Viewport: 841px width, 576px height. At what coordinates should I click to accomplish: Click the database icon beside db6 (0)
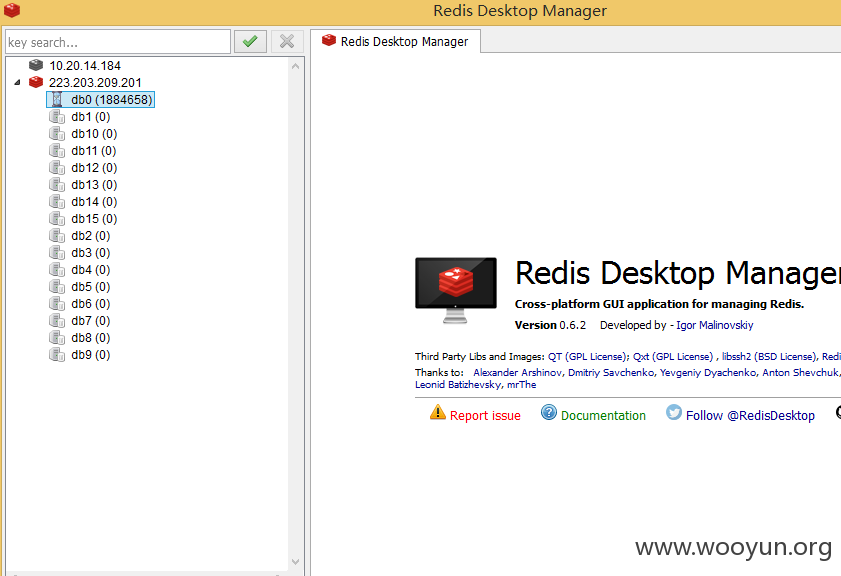57,304
